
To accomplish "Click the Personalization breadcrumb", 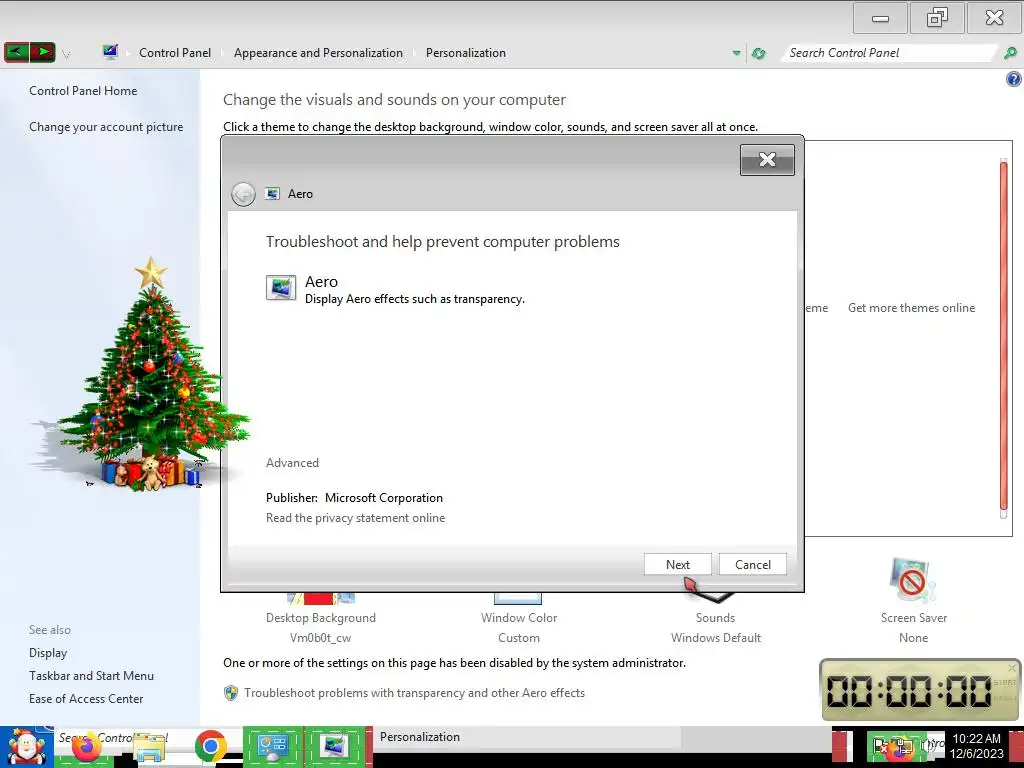I will (x=466, y=53).
